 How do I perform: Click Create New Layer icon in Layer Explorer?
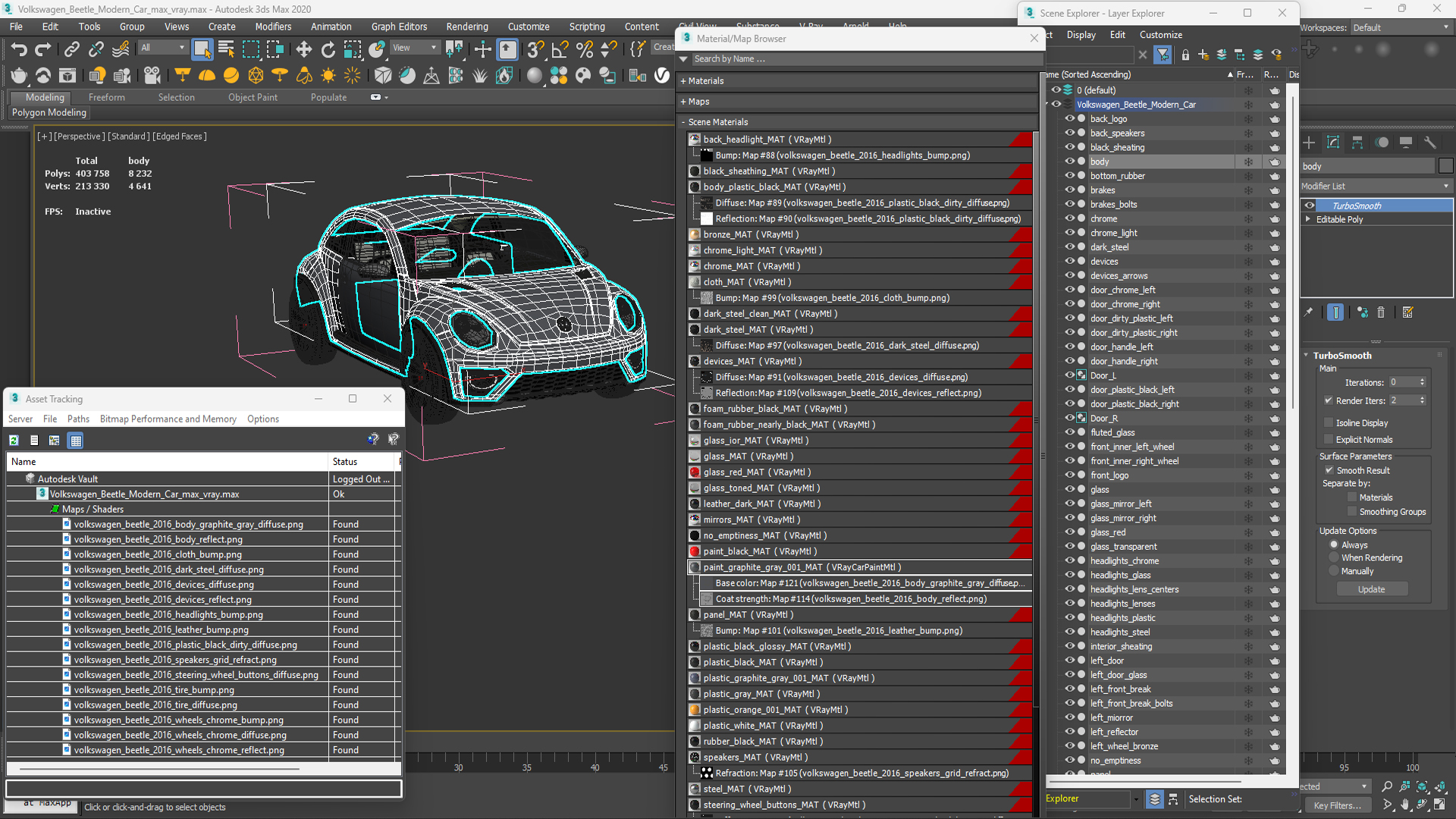[x=1203, y=55]
